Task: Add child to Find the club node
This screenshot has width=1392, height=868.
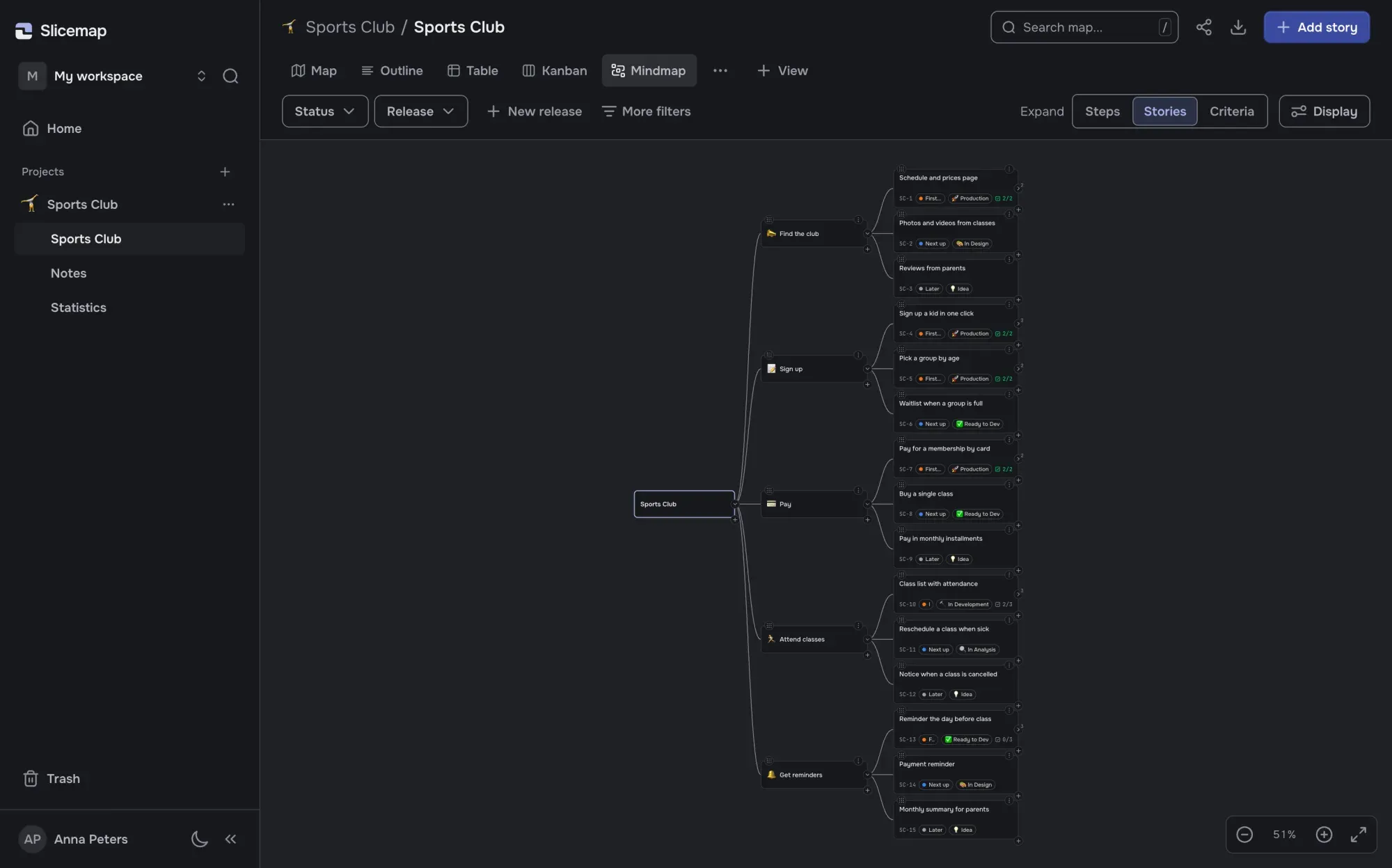Action: coord(867,249)
